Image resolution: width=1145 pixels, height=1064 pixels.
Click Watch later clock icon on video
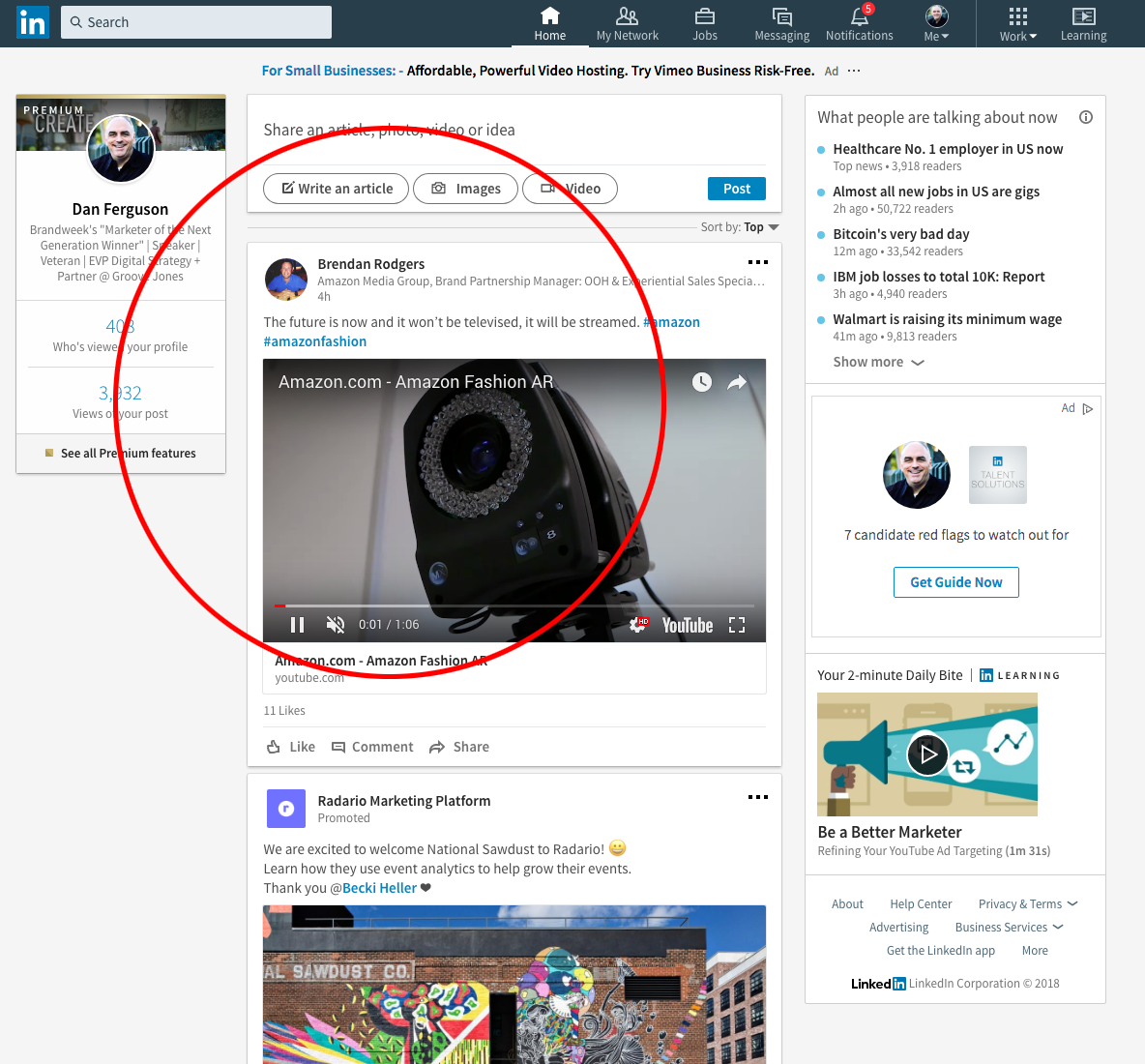(702, 382)
